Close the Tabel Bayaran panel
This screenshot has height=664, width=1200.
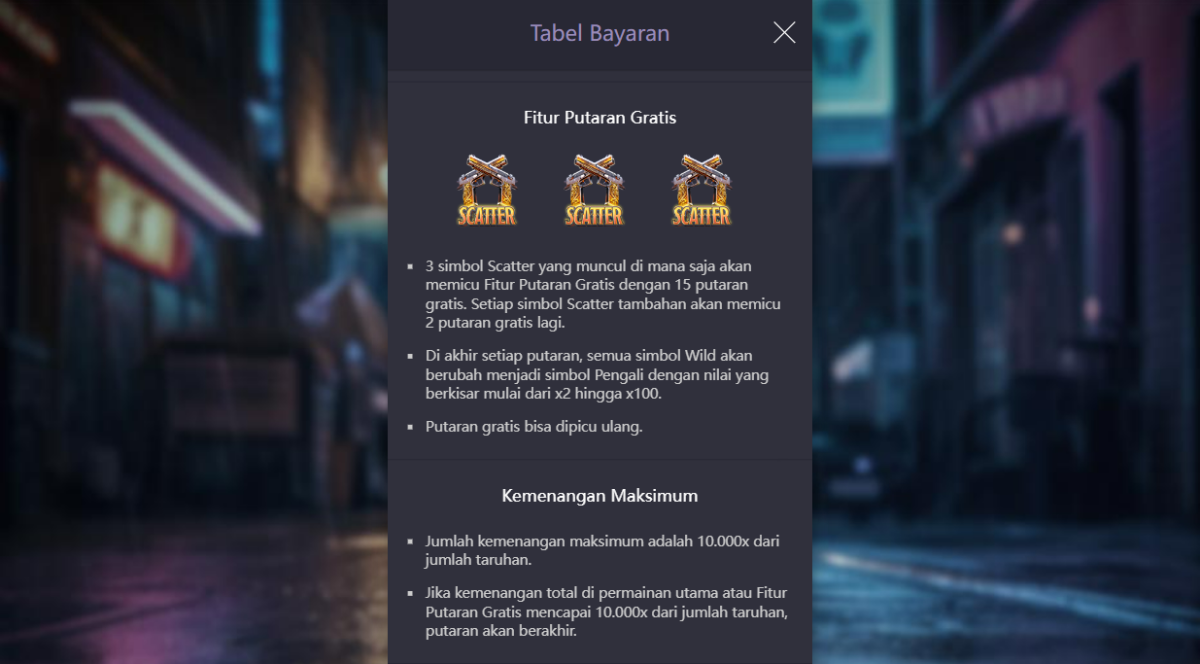[x=784, y=33]
